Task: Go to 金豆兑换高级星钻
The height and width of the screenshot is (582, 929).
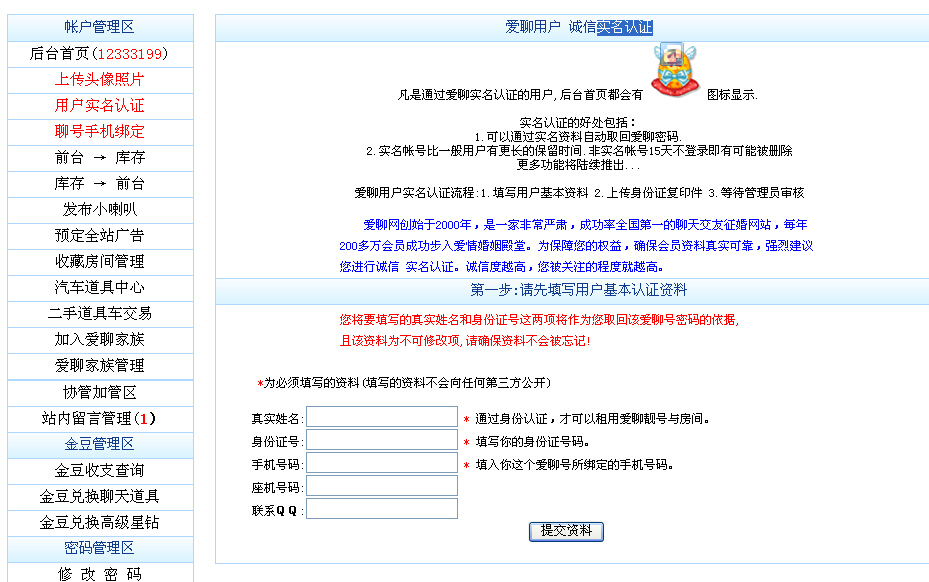Action: click(x=99, y=523)
